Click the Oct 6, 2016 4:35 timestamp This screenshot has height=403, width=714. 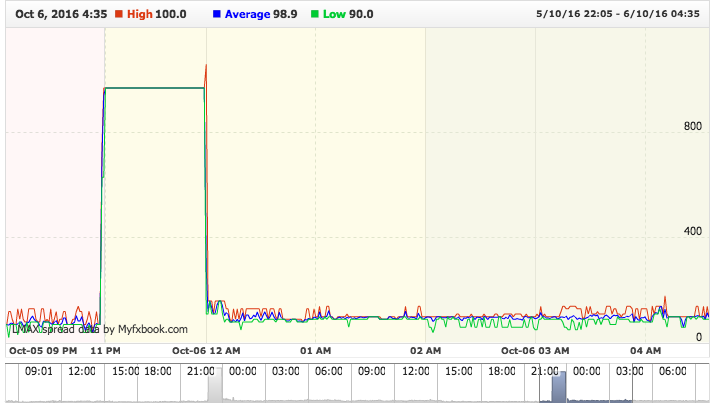[61, 14]
